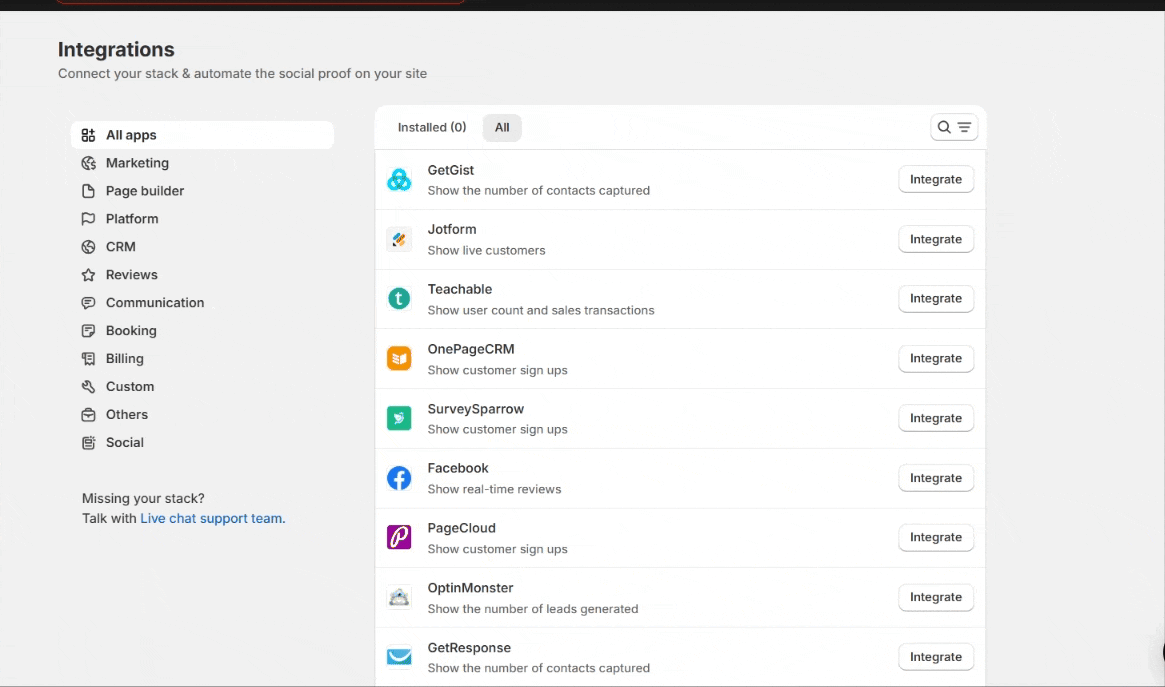Switch to the All tab
1165x687 pixels.
[502, 127]
